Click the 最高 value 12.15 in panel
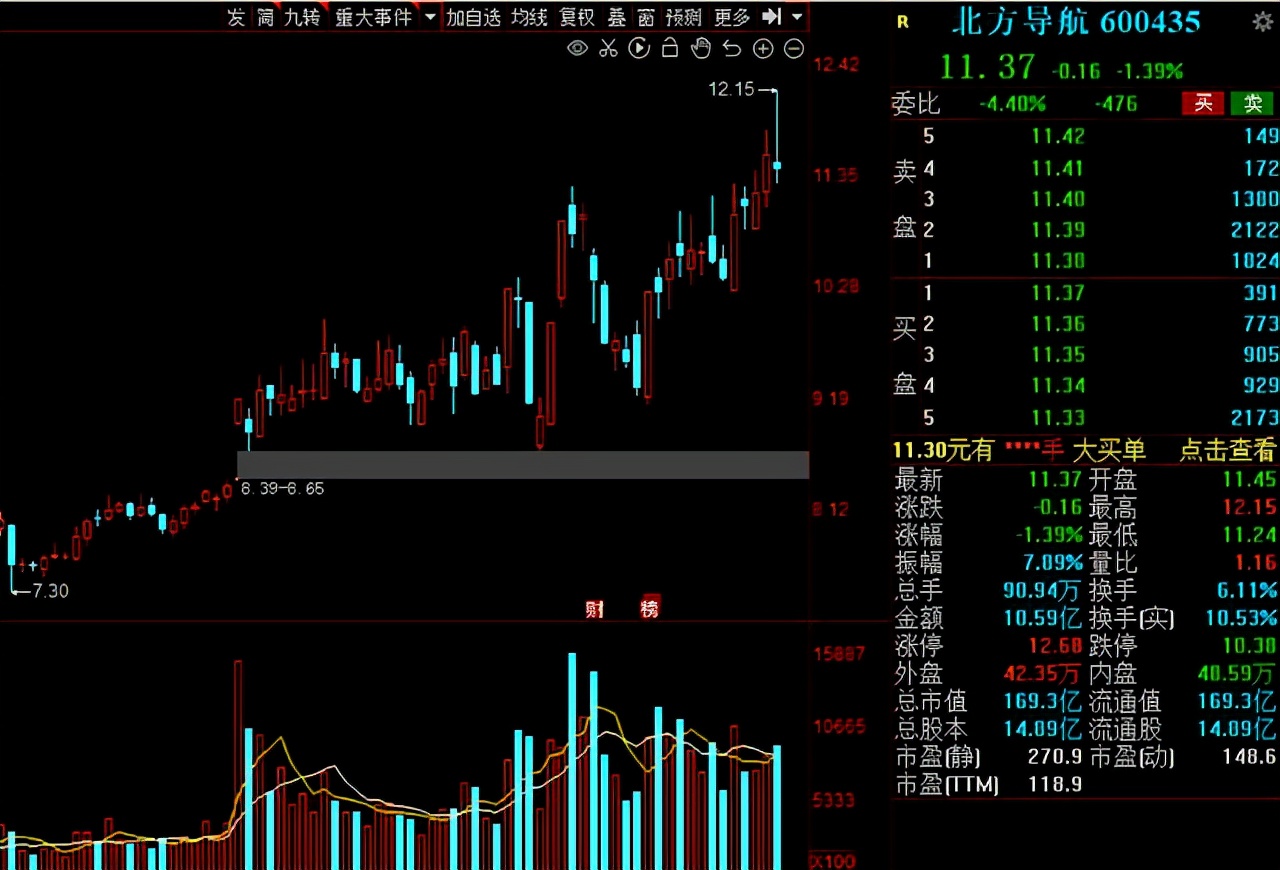This screenshot has height=870, width=1280. [x=1249, y=507]
